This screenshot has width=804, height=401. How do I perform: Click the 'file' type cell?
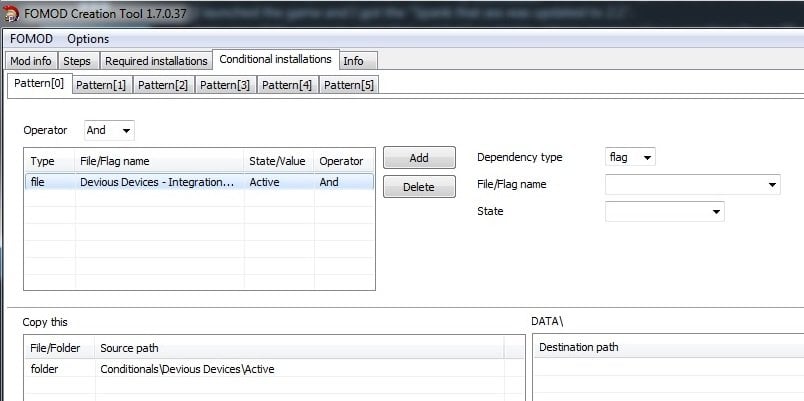click(50, 182)
